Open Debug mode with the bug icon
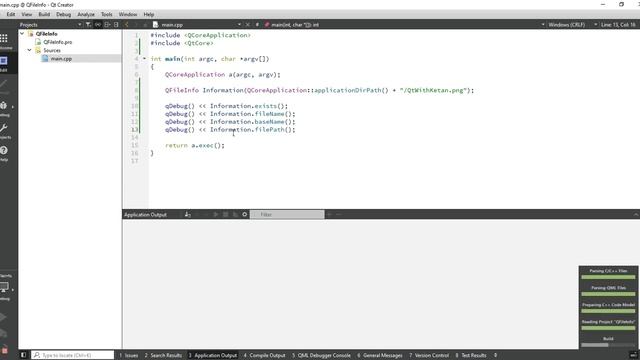Screen dimensions: 640x360 coord(4,108)
